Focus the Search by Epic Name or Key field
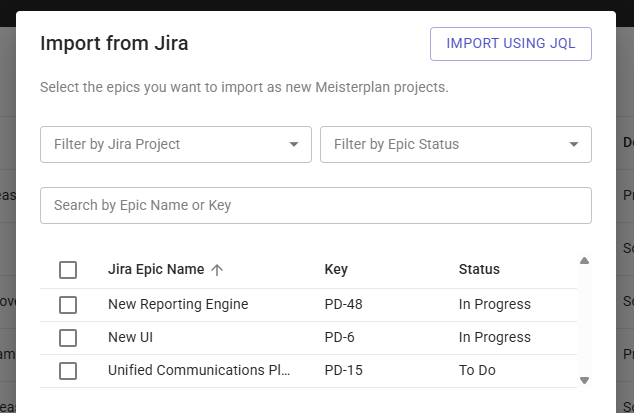Screen dimensions: 634x413 [316, 205]
